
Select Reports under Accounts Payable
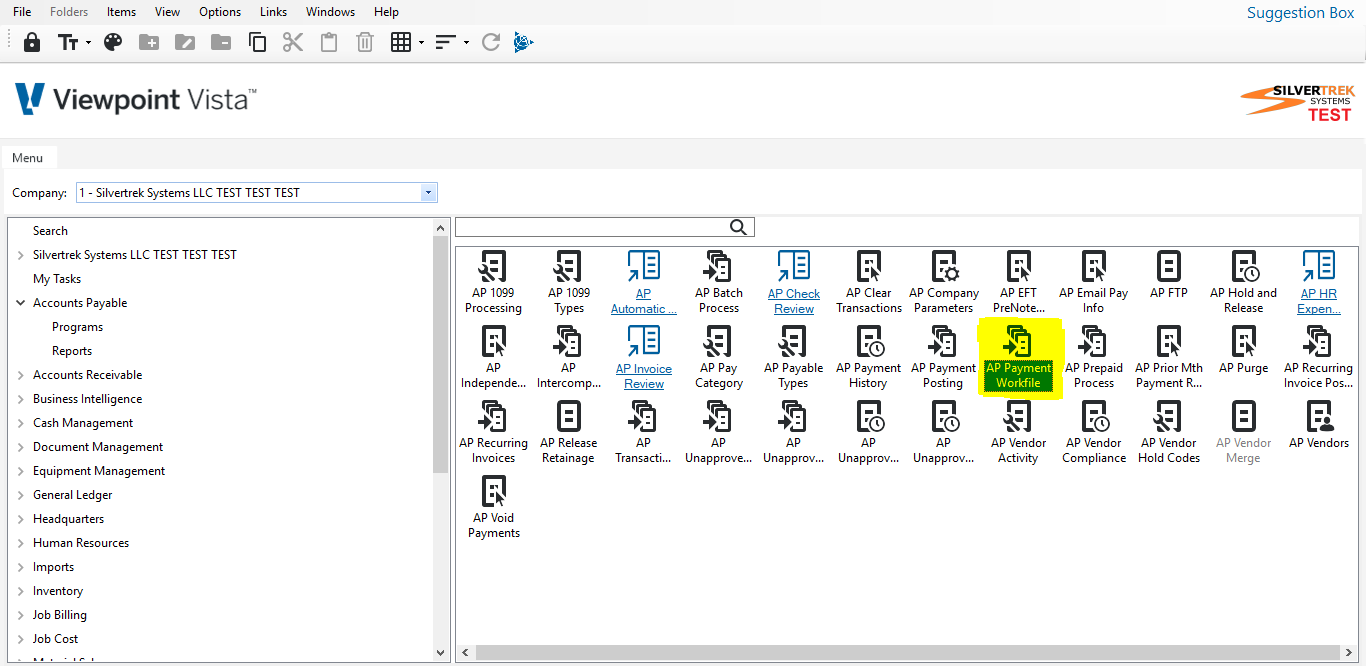click(72, 351)
